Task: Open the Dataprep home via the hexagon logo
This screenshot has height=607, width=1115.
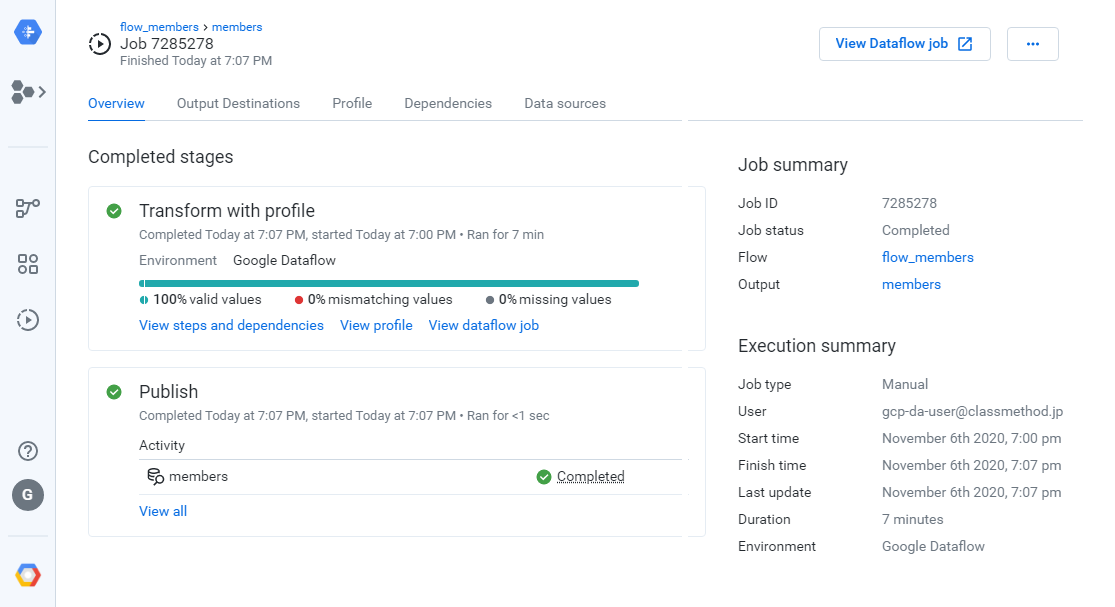Action: coord(27,32)
